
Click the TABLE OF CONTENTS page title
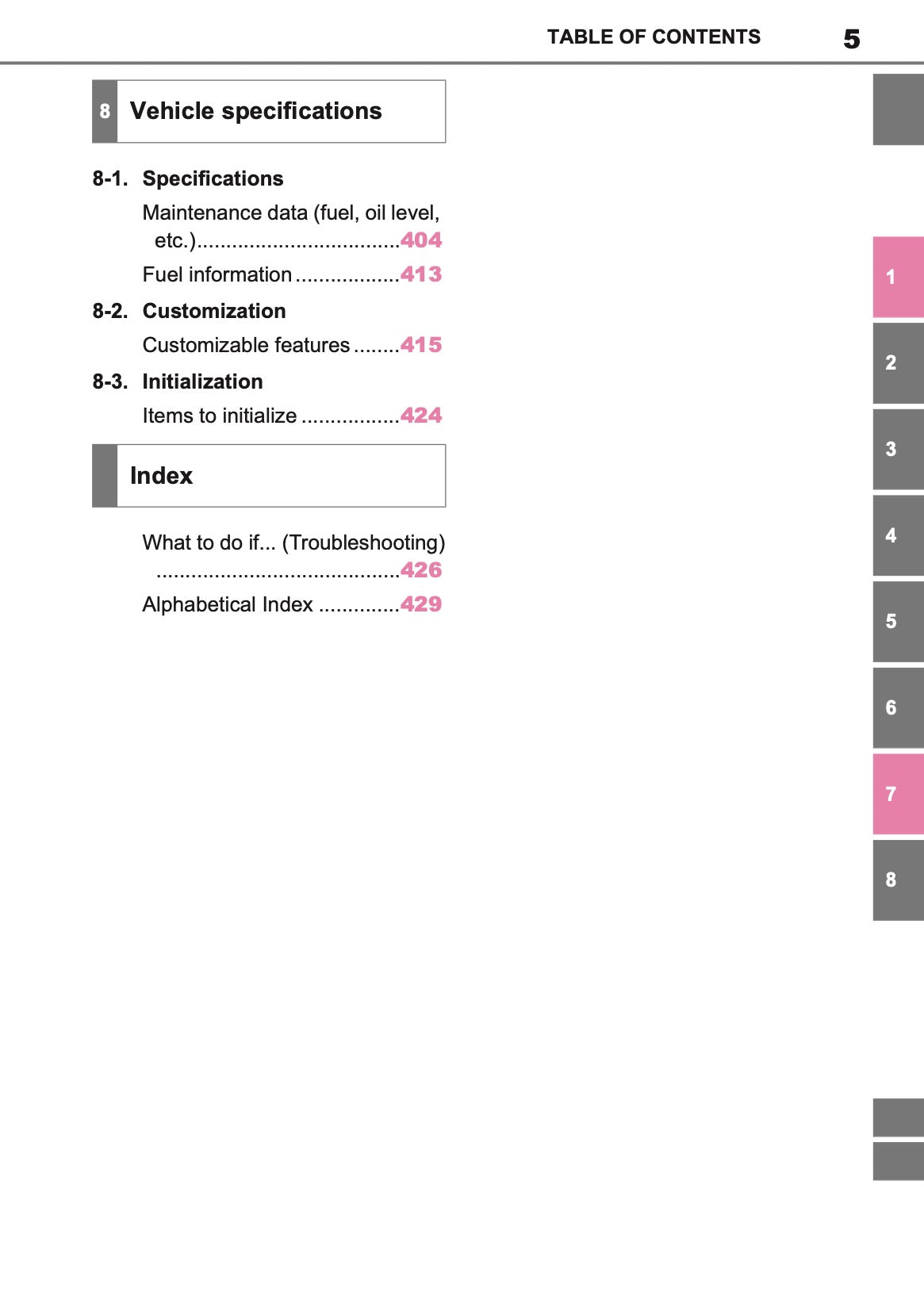[x=654, y=37]
